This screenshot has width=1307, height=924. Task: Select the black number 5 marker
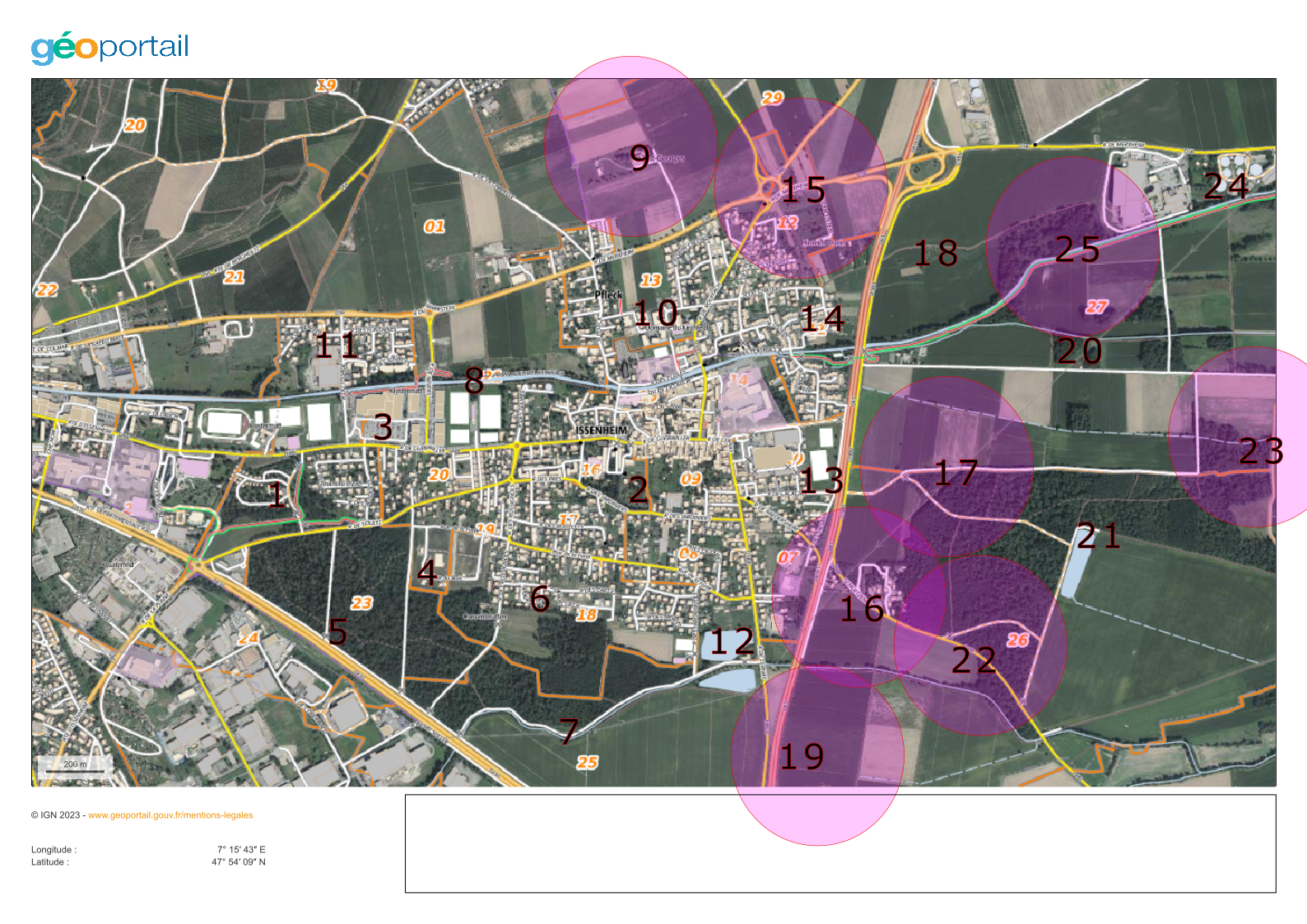coord(337,632)
